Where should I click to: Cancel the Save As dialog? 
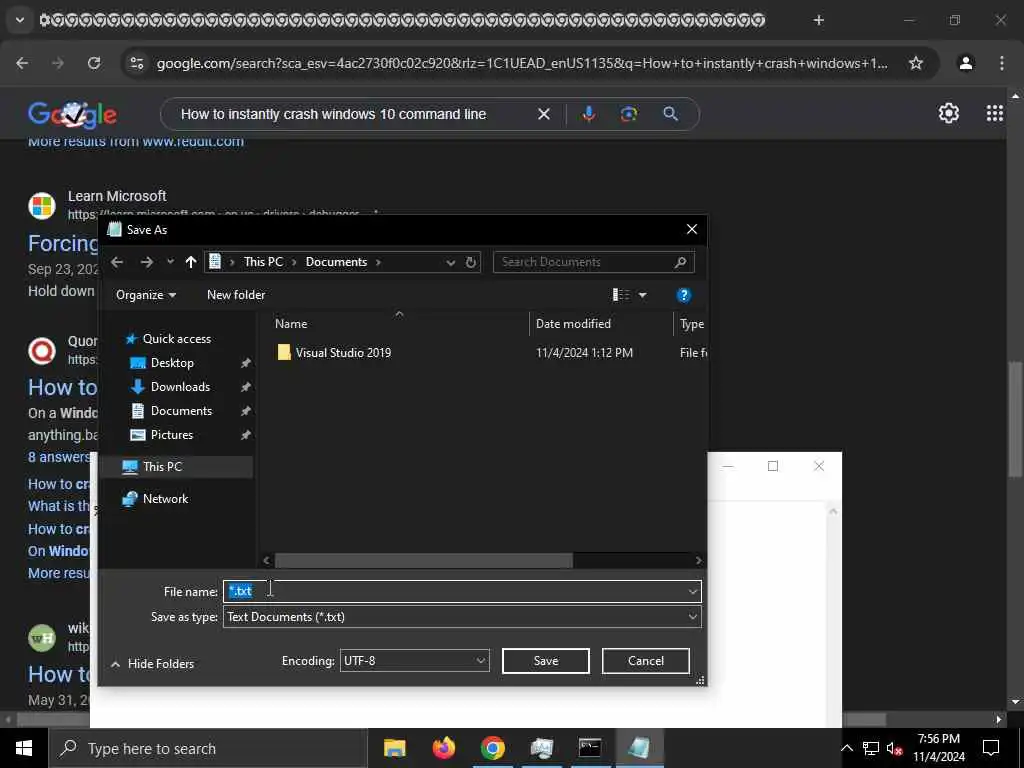click(645, 661)
